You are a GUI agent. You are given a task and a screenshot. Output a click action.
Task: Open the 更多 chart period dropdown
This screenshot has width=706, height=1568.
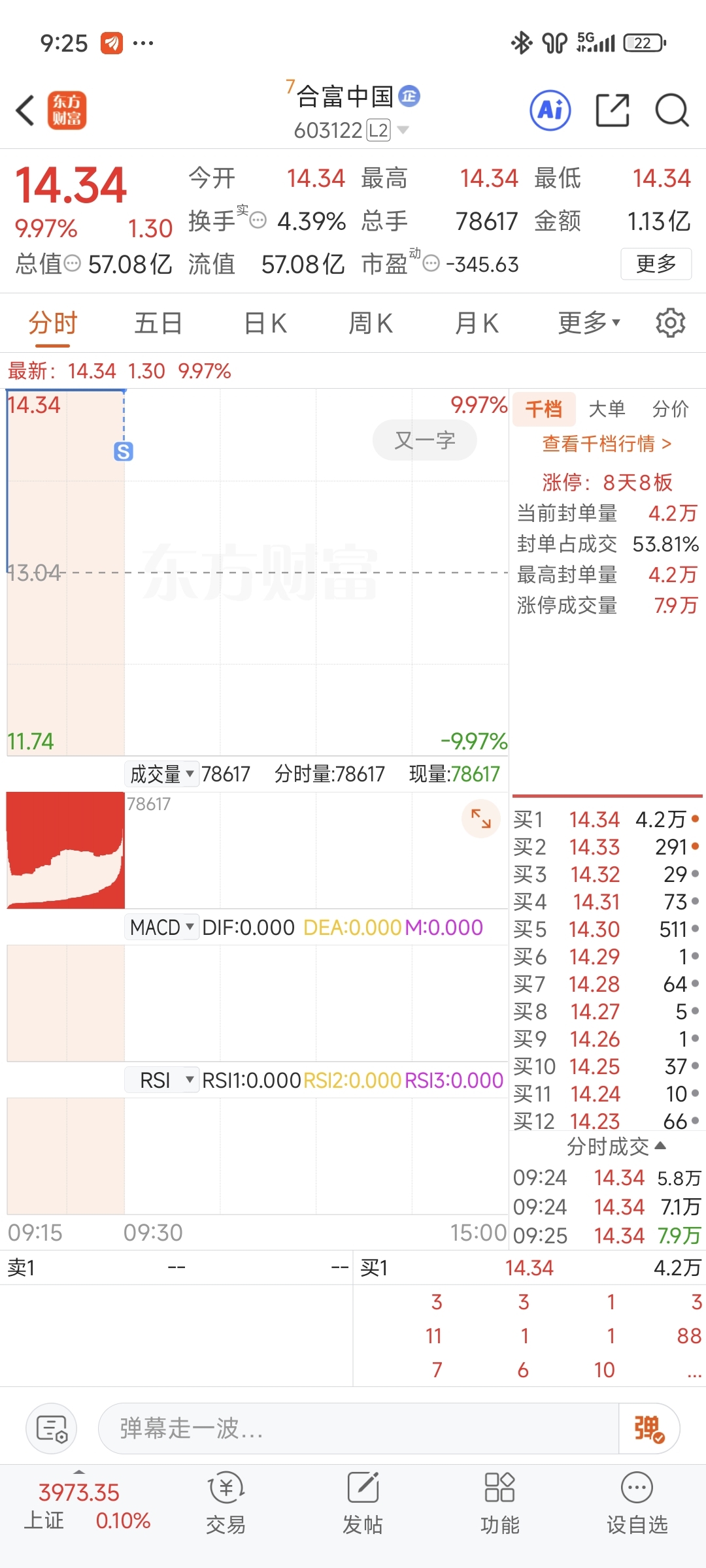point(589,323)
